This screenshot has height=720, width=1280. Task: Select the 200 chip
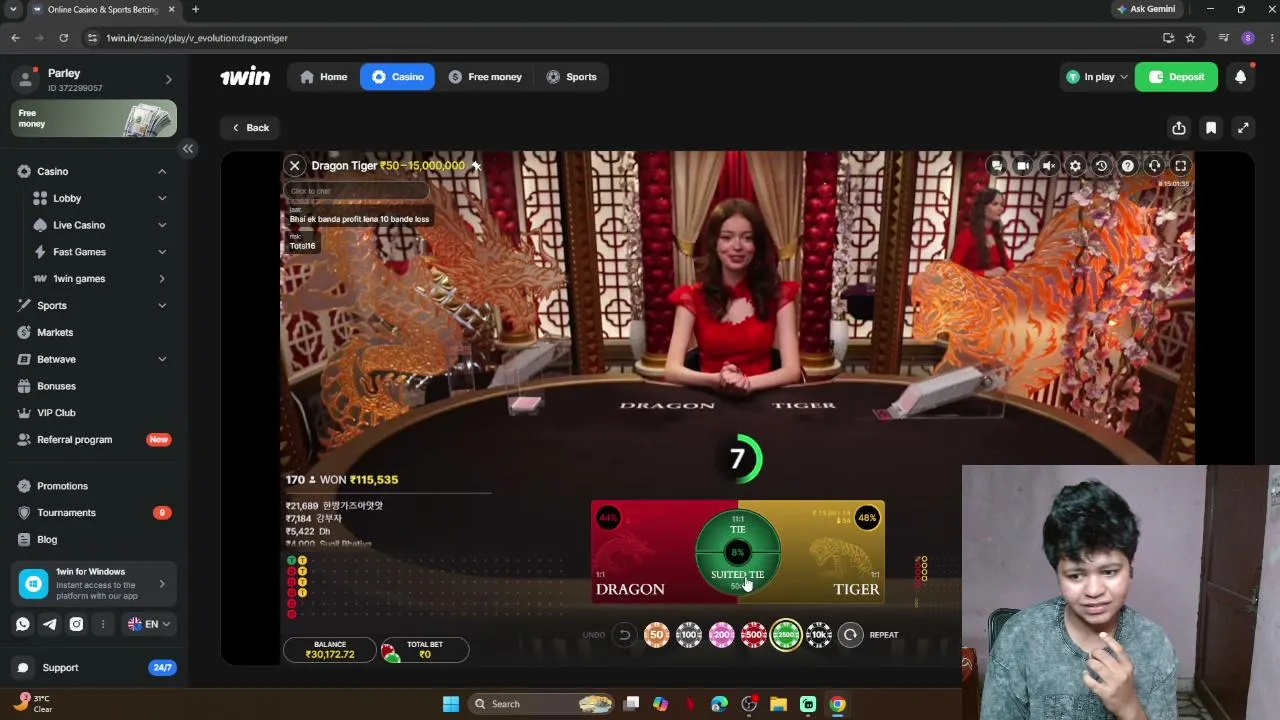click(x=721, y=635)
